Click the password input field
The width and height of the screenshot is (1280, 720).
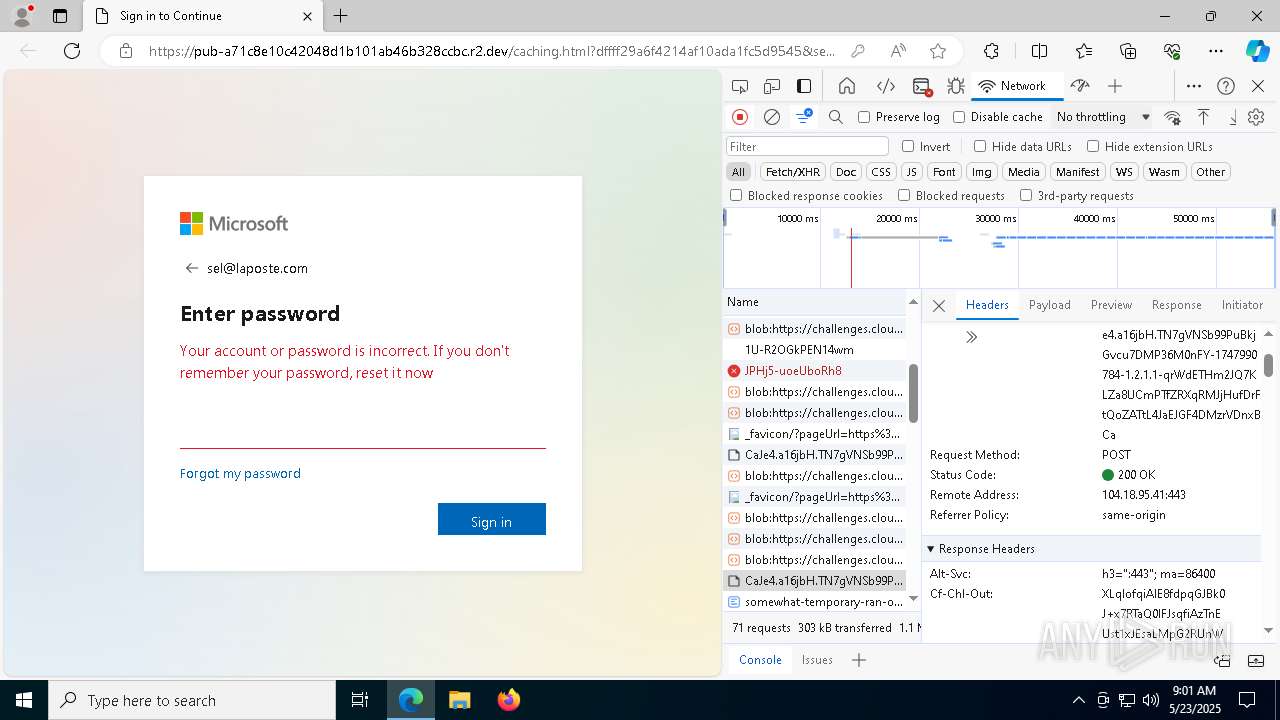click(x=363, y=431)
